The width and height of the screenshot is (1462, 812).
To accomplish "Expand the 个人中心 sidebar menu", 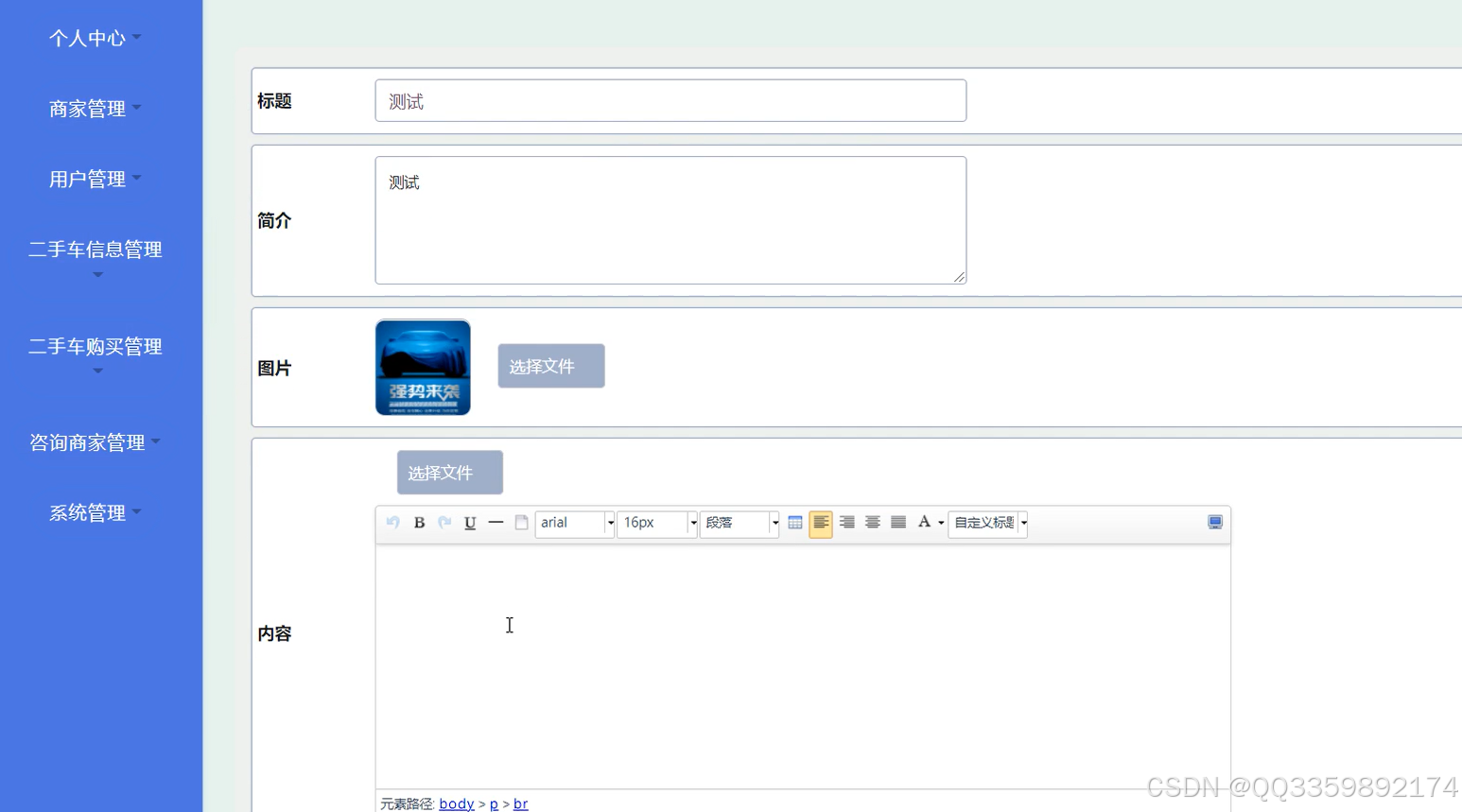I will 95,38.
